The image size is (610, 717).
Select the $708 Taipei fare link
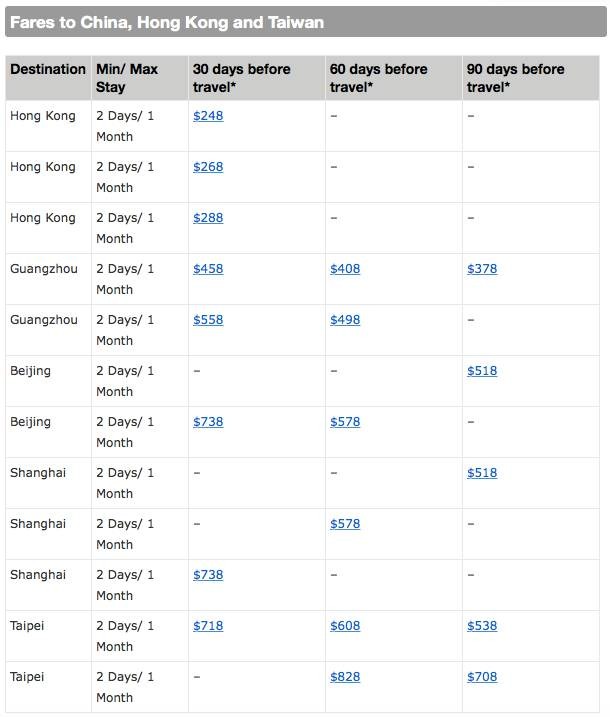(482, 677)
